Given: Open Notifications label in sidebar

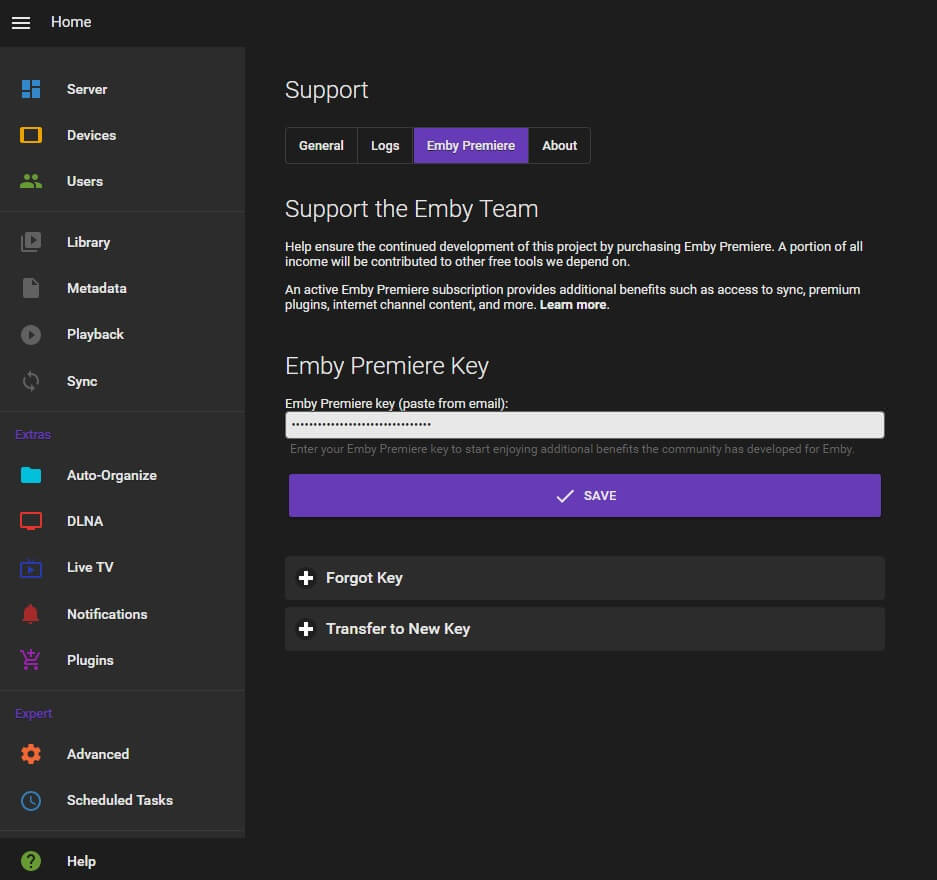Looking at the screenshot, I should (x=107, y=614).
